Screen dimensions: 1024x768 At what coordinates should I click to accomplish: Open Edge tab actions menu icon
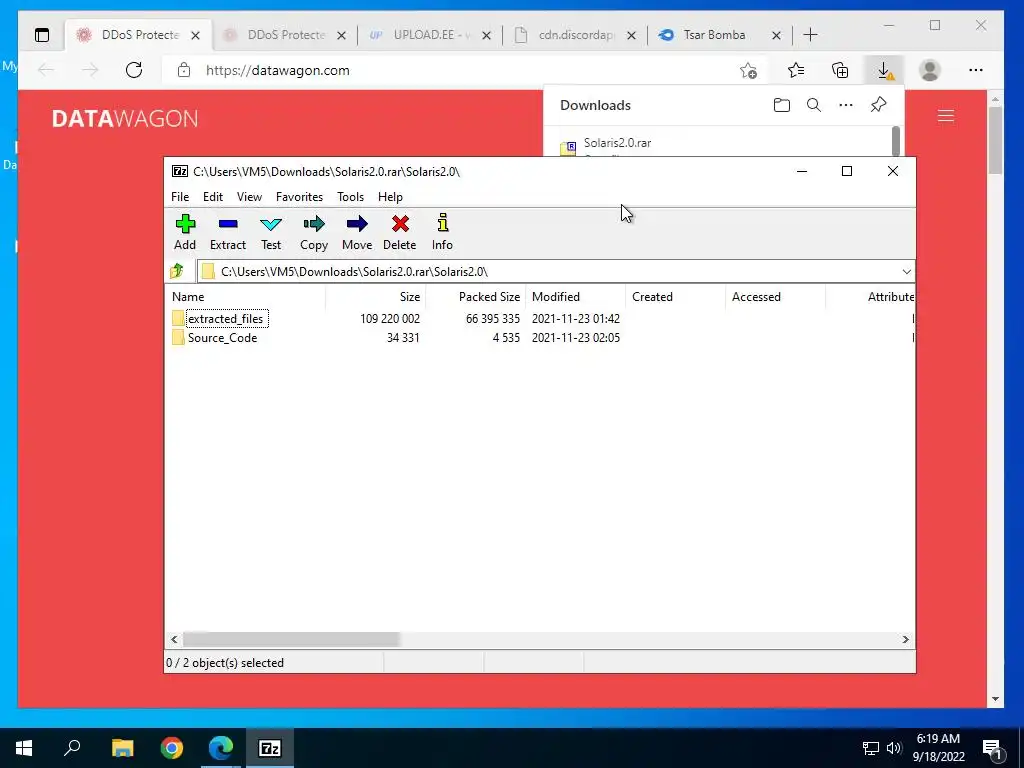[x=42, y=35]
